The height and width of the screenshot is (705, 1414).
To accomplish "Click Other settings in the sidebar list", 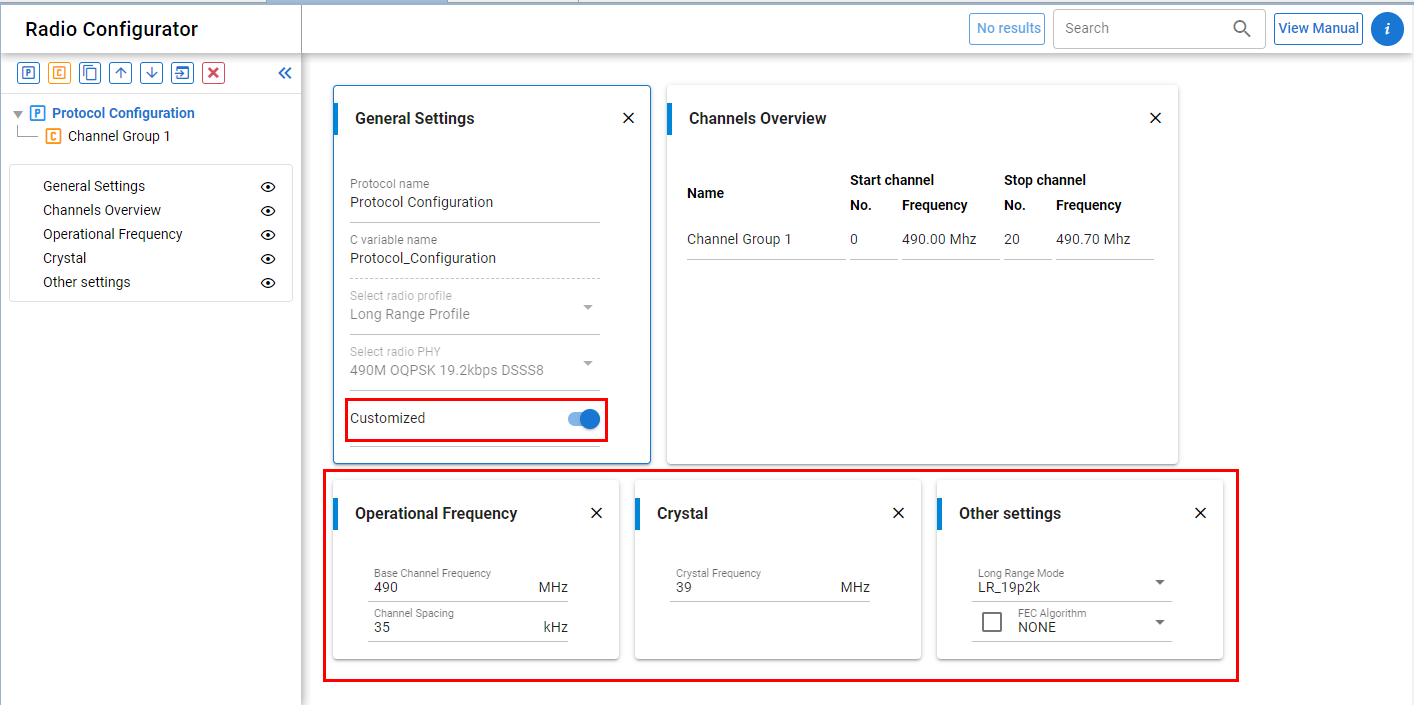I will click(x=87, y=282).
